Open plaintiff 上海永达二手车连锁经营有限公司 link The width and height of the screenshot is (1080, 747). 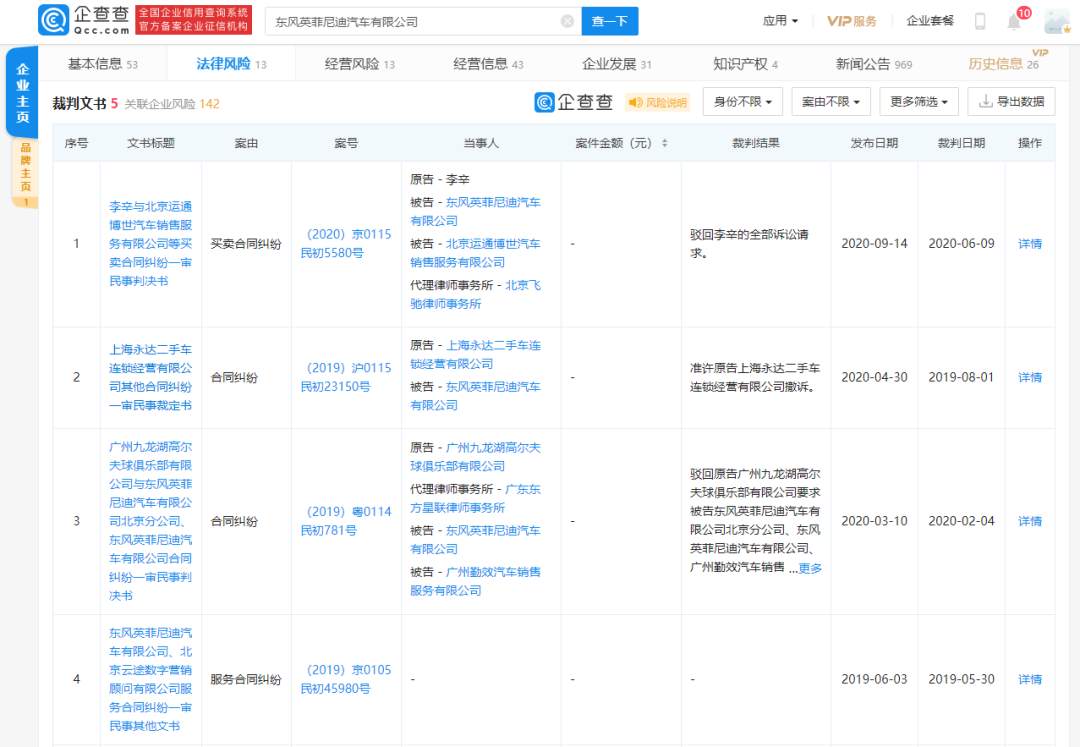475,355
